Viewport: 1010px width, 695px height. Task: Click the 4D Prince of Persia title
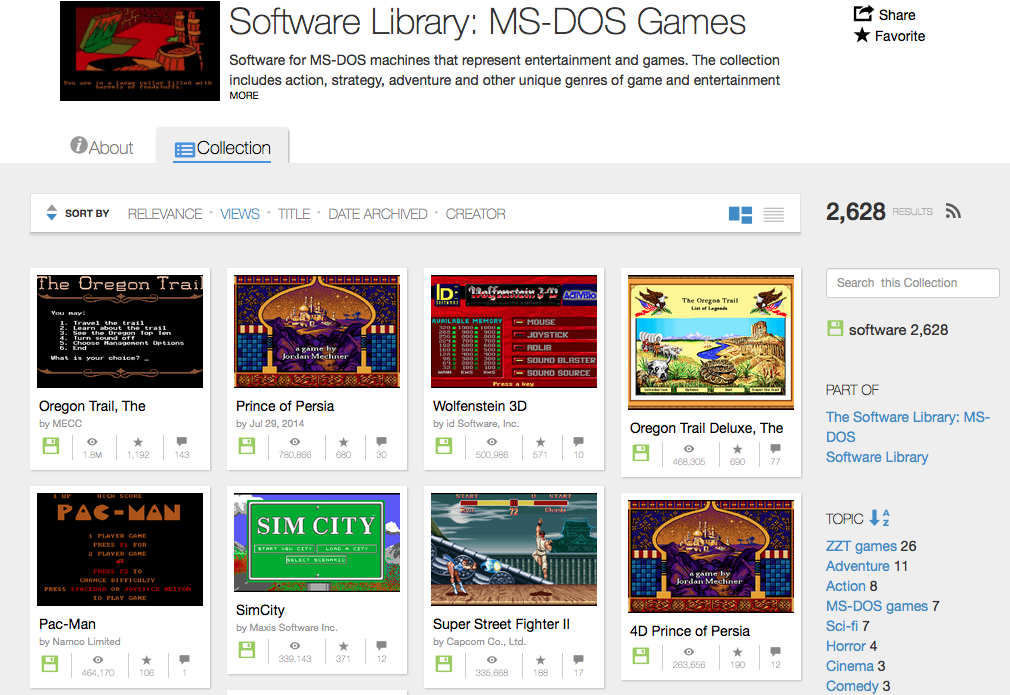[690, 631]
